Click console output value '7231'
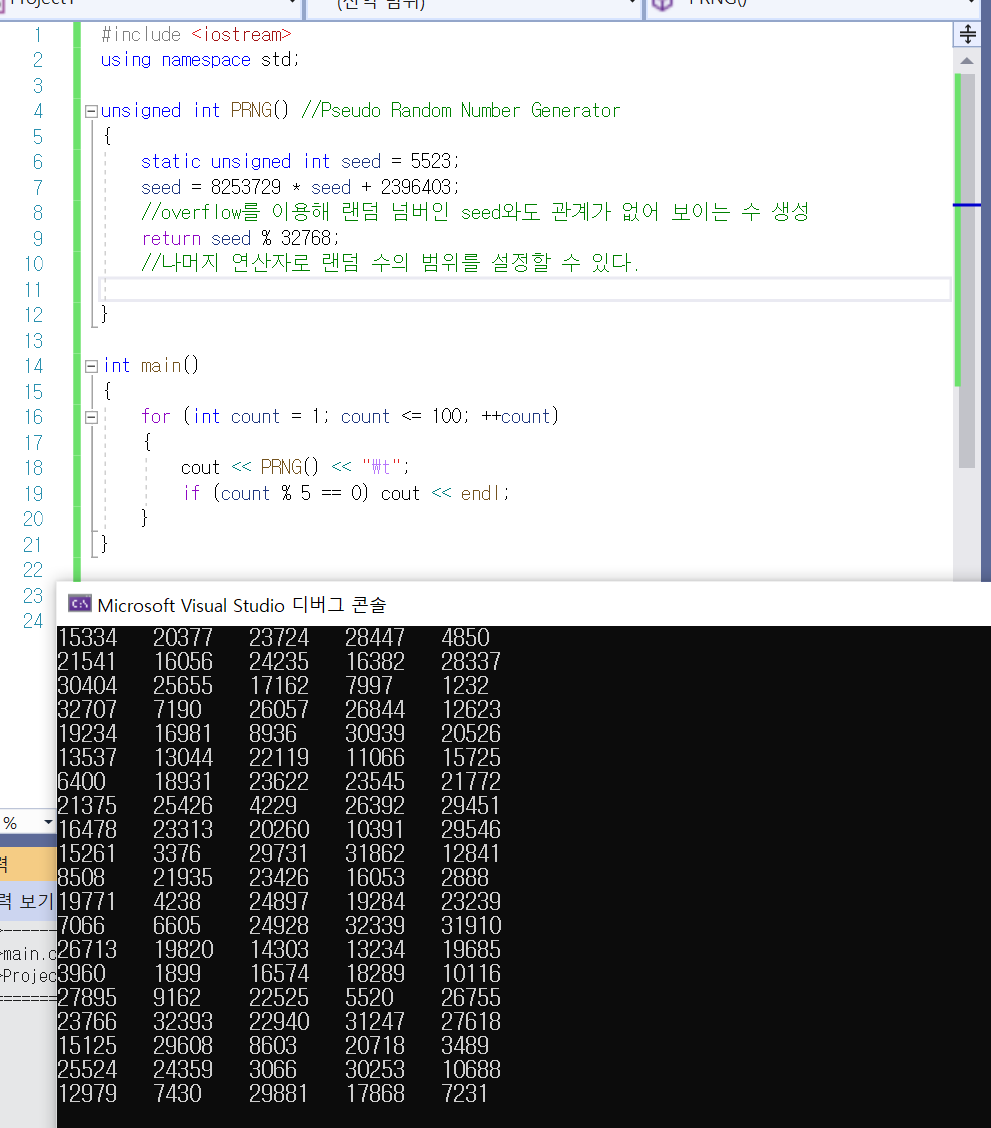This screenshot has width=991, height=1128. [x=465, y=1094]
